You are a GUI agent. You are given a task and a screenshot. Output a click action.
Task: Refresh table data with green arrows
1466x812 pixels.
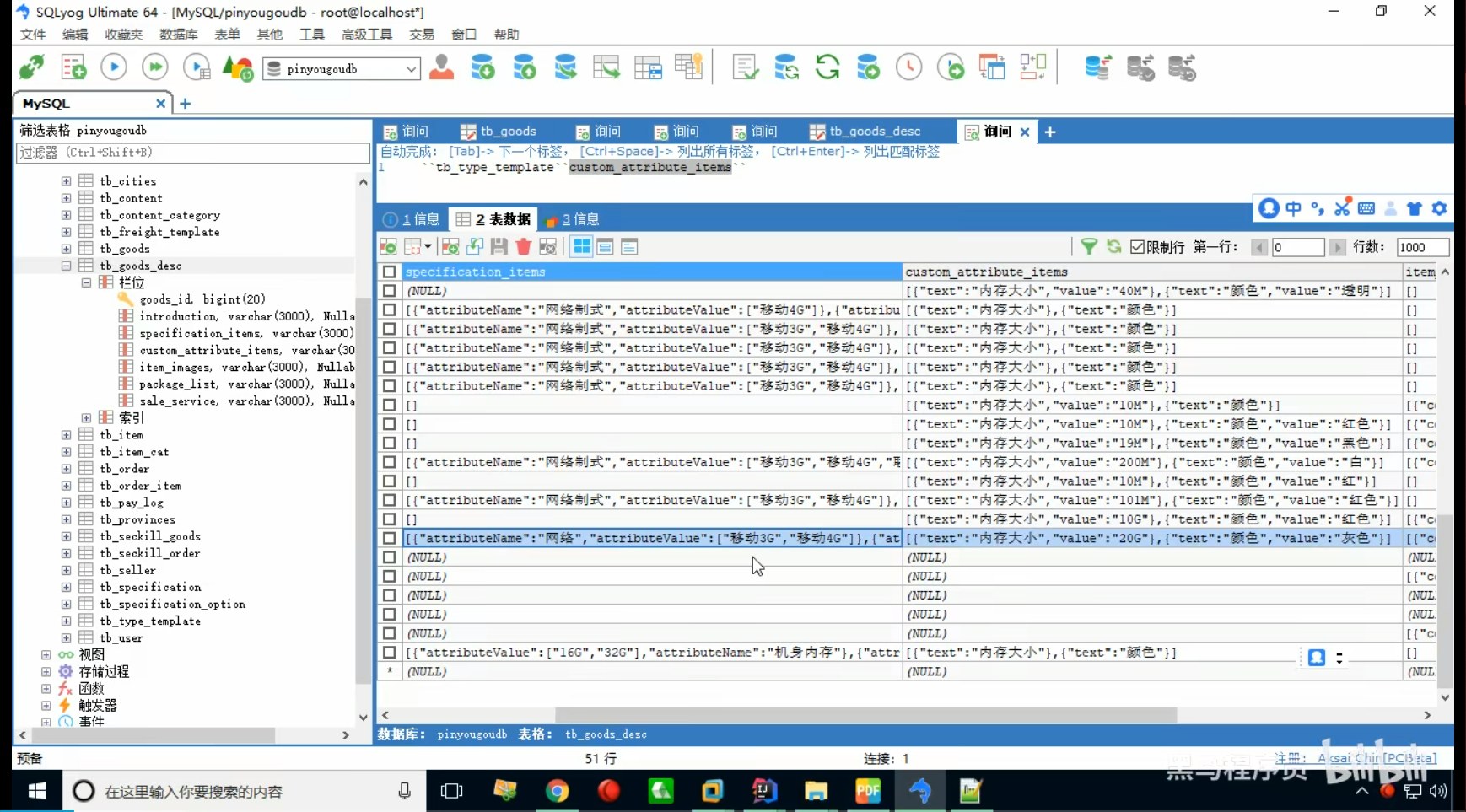(x=1114, y=246)
